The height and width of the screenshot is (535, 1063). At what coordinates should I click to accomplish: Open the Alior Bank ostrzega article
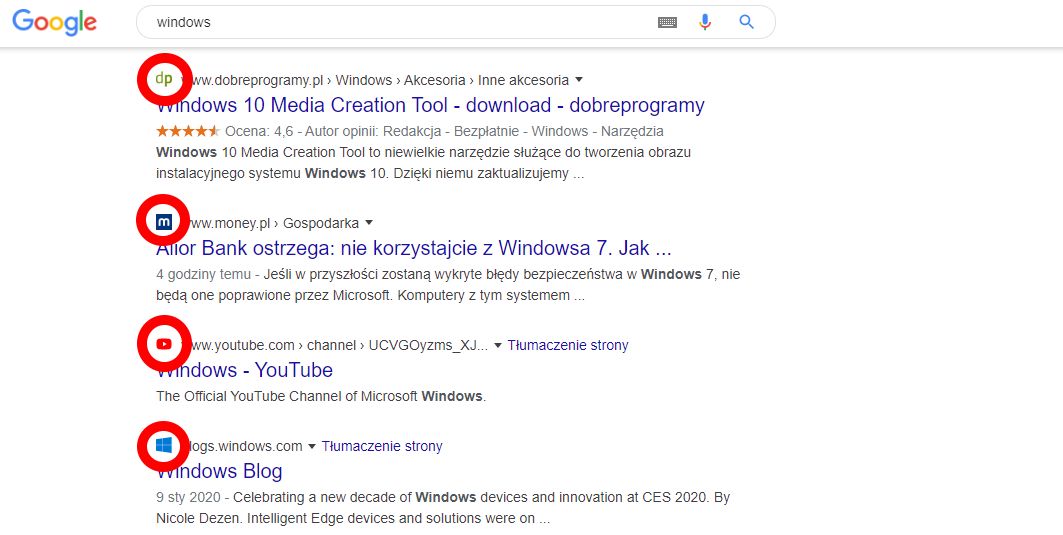[x=414, y=248]
